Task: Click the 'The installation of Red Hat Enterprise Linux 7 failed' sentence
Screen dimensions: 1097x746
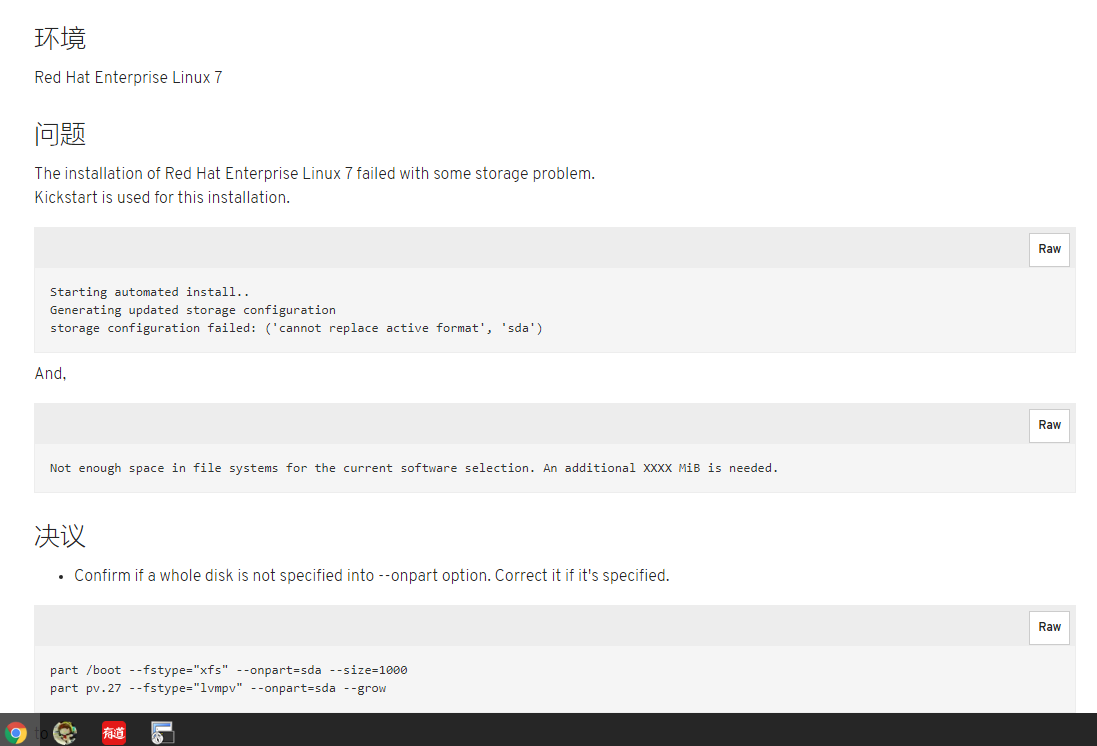Action: coord(315,174)
